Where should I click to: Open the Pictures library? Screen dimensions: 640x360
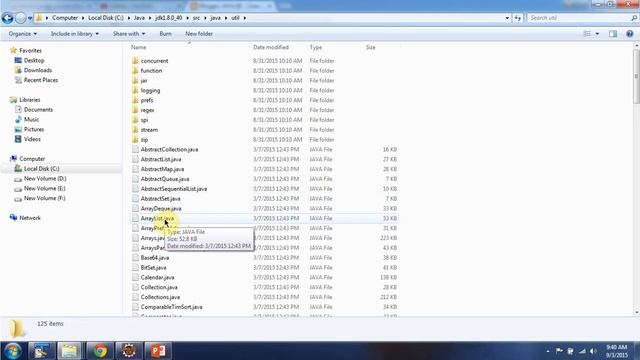pyautogui.click(x=34, y=129)
